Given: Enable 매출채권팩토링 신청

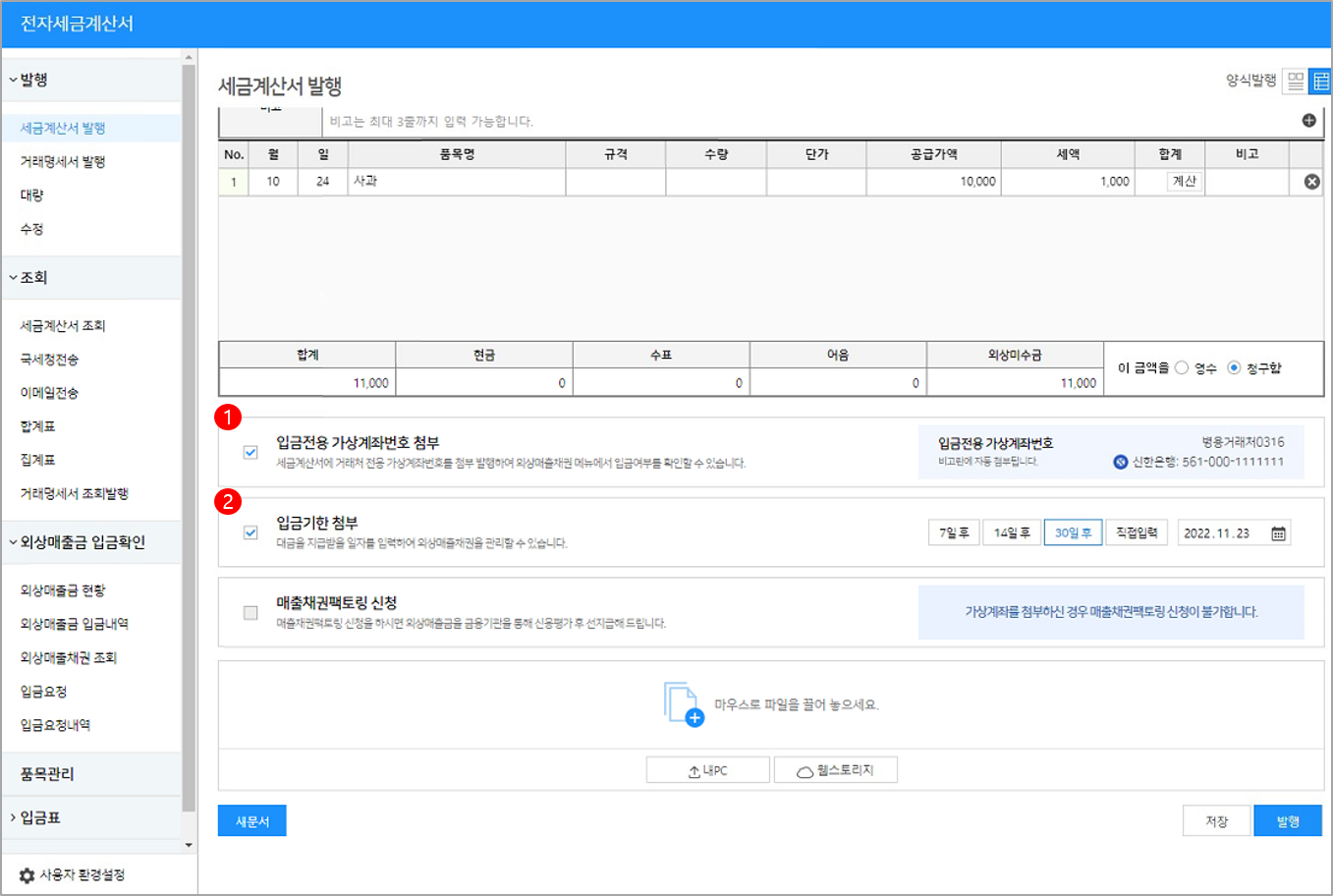Looking at the screenshot, I should pyautogui.click(x=250, y=610).
